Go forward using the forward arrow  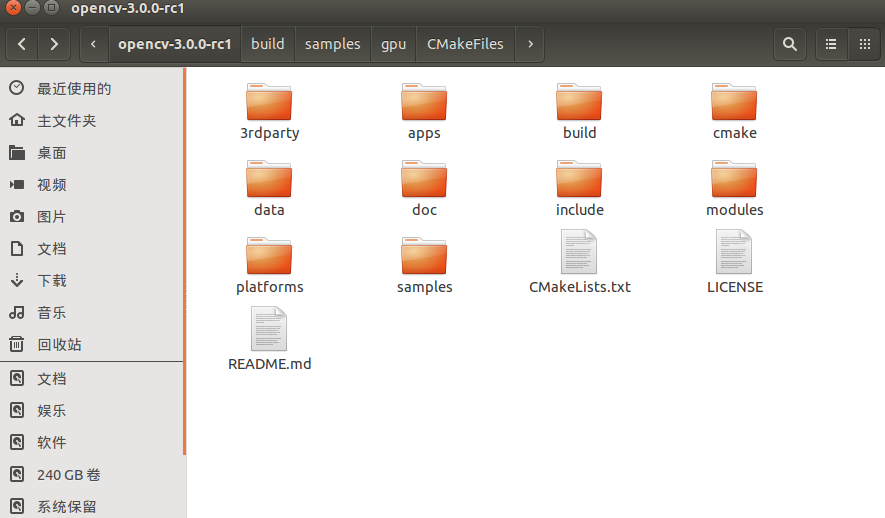coord(54,44)
